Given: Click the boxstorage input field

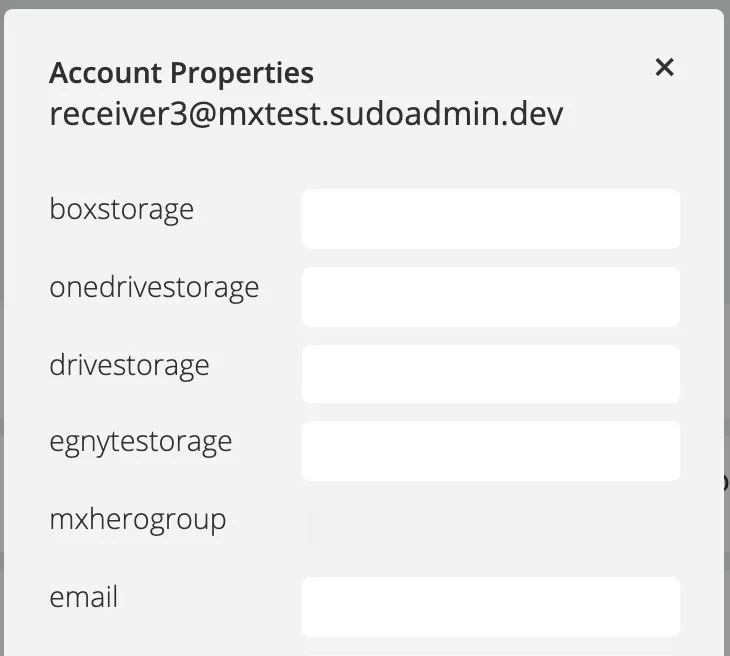Looking at the screenshot, I should [x=490, y=219].
